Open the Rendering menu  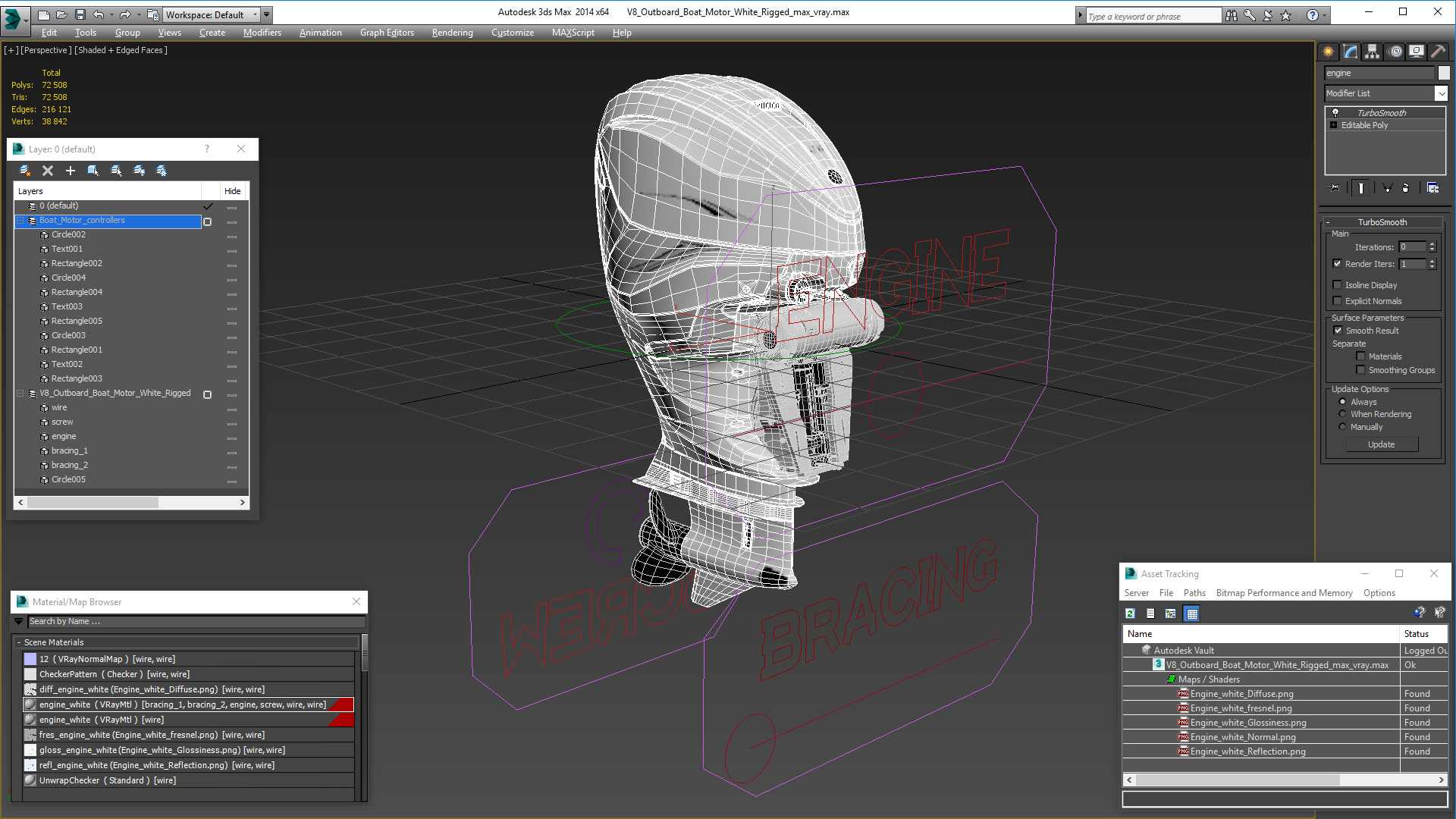(x=452, y=33)
